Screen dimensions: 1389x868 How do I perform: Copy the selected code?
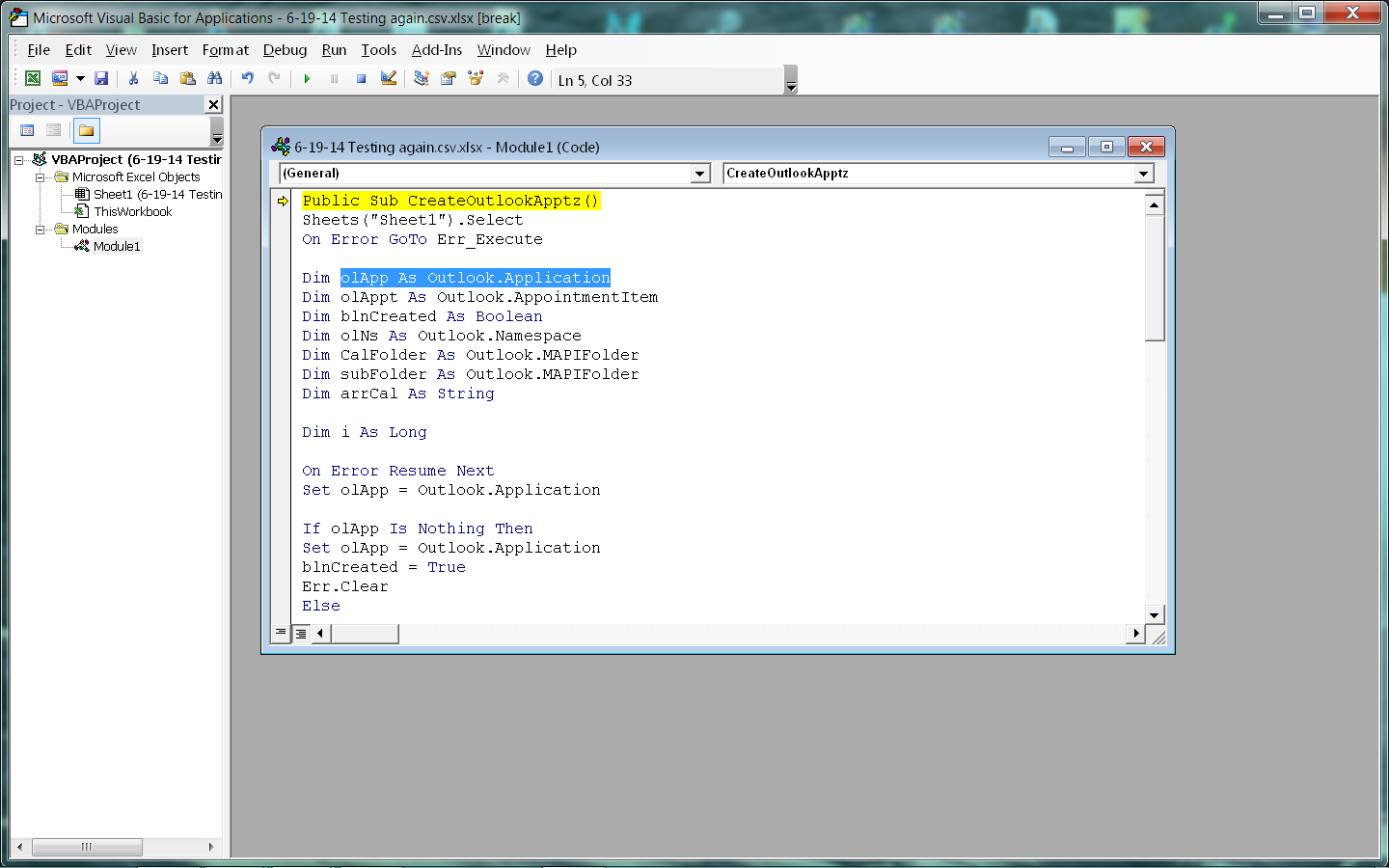(x=161, y=79)
